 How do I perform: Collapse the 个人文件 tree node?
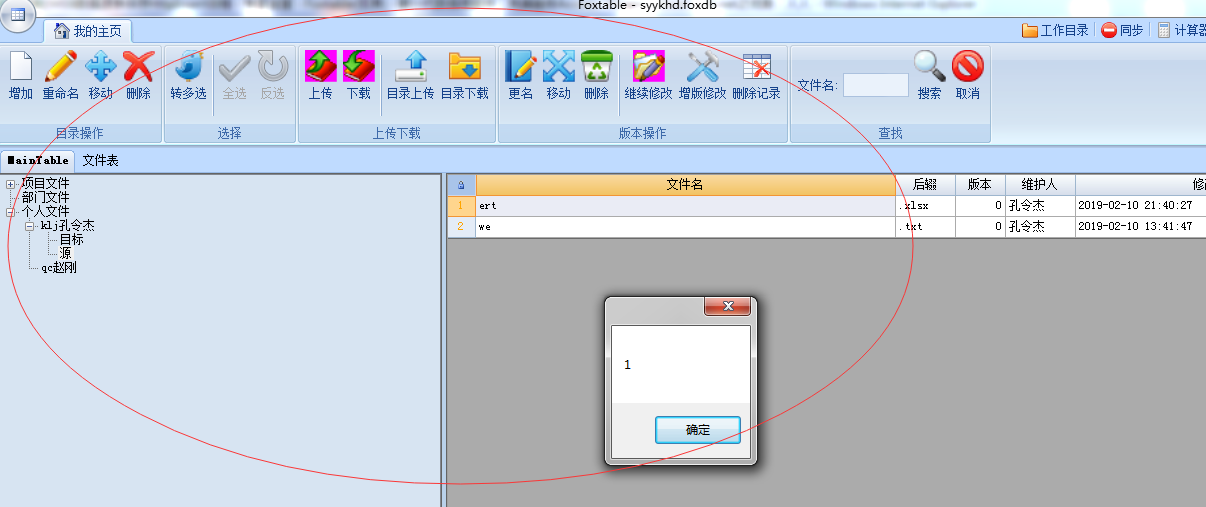[x=11, y=211]
